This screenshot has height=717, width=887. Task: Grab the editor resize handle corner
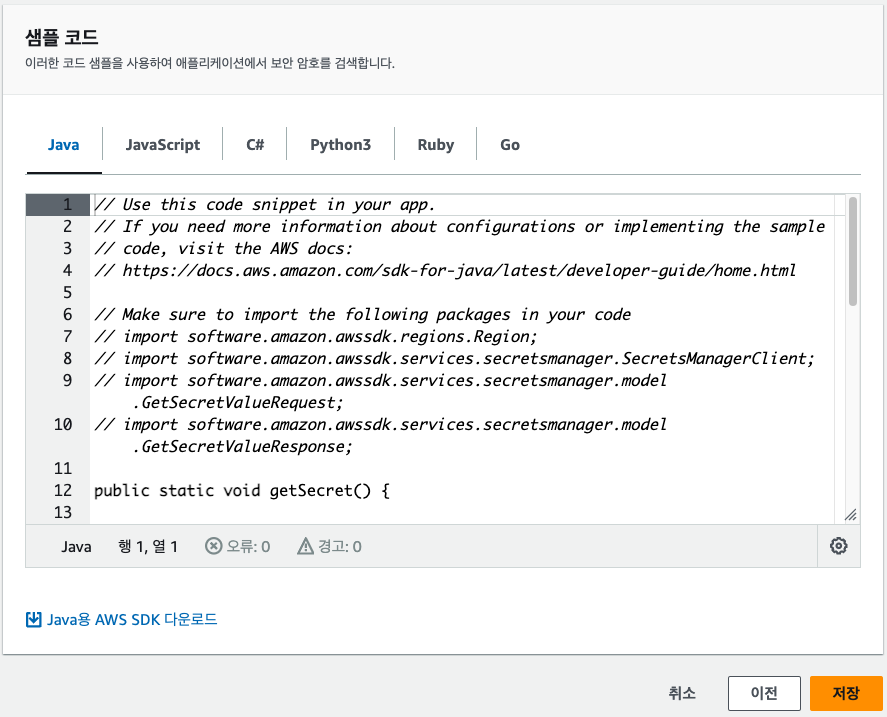(x=851, y=514)
